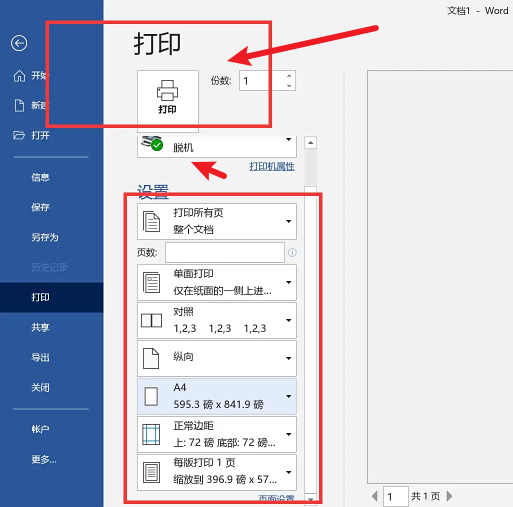Viewport: 513px width, 507px height.
Task: Click the Printer Properties link
Action: [272, 166]
